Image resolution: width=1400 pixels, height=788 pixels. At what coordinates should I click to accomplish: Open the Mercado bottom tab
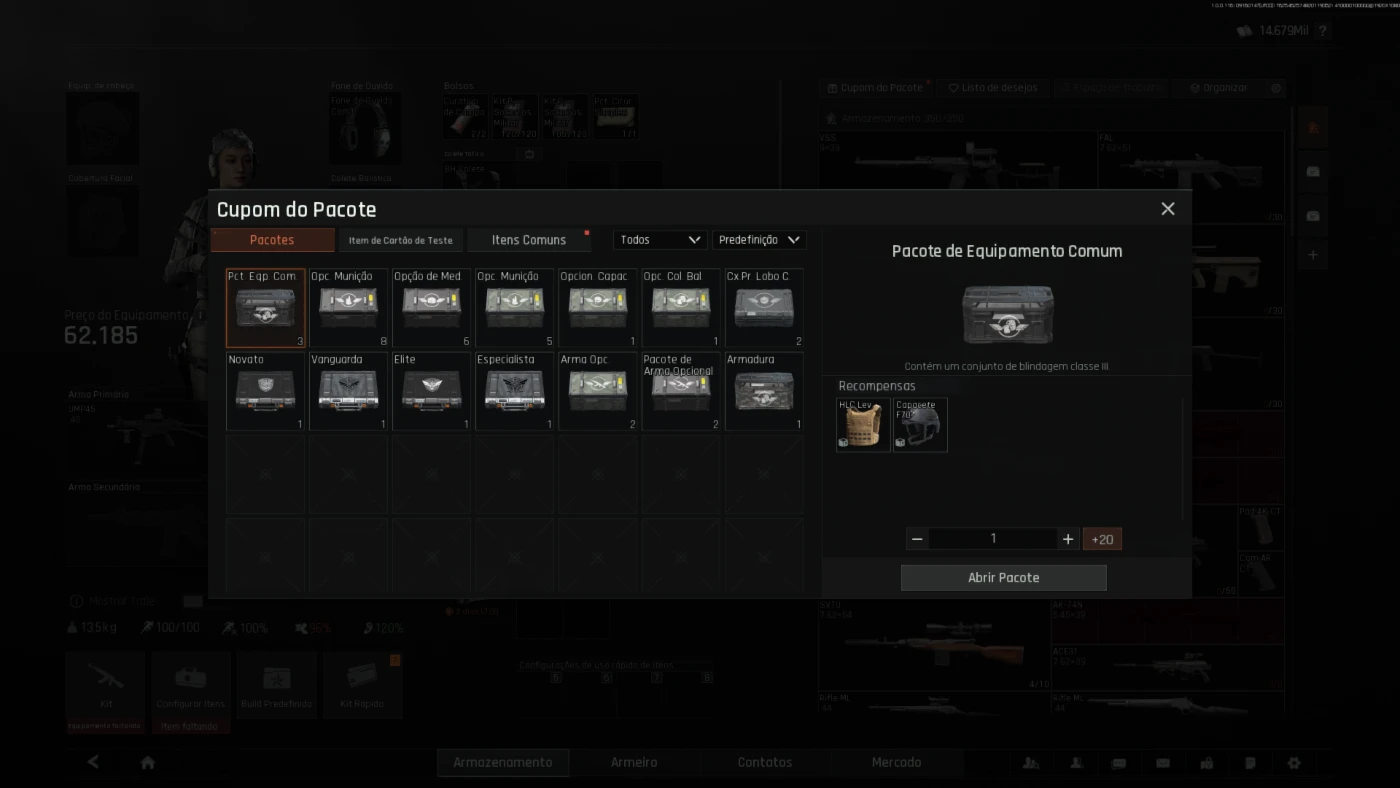896,762
